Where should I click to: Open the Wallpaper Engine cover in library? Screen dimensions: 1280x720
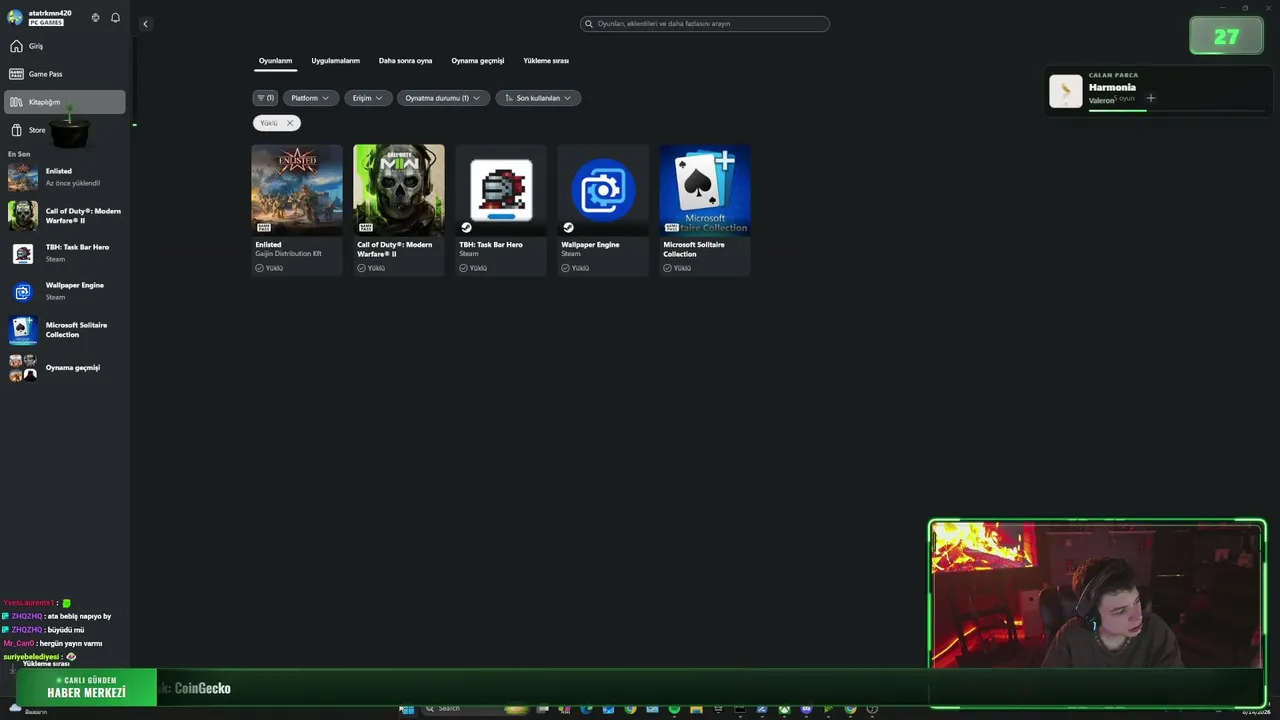(x=603, y=190)
